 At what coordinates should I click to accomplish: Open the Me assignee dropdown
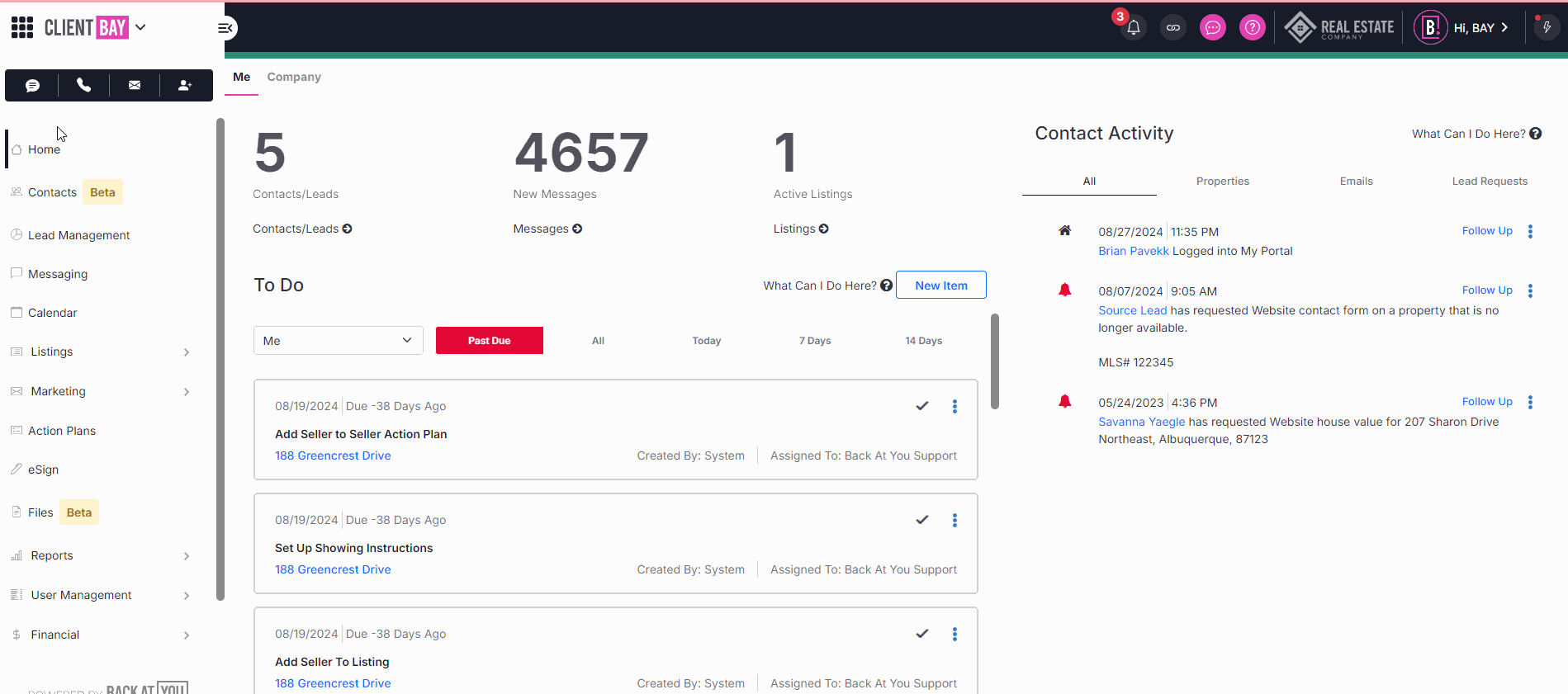(x=339, y=341)
